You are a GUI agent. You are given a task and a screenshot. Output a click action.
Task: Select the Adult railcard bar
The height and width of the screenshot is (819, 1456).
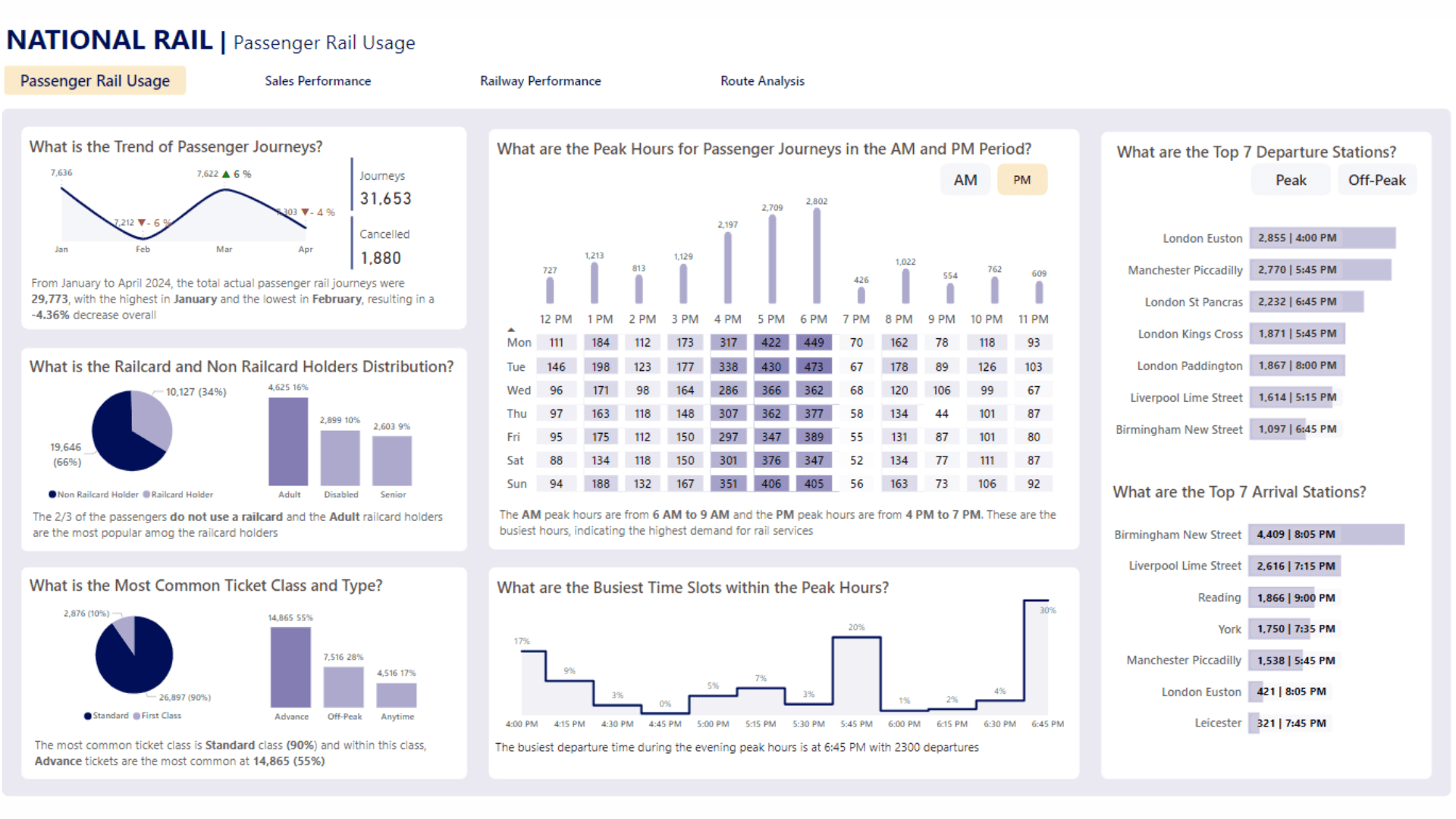point(288,441)
